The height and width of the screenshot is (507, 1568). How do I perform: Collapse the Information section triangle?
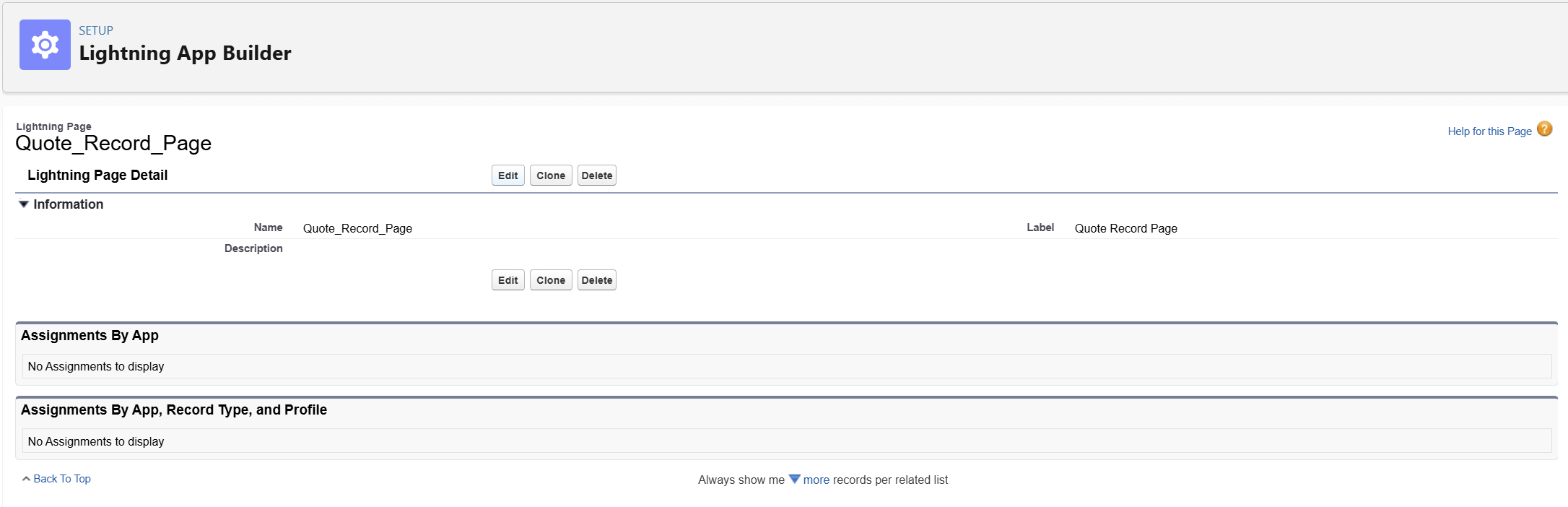[24, 204]
